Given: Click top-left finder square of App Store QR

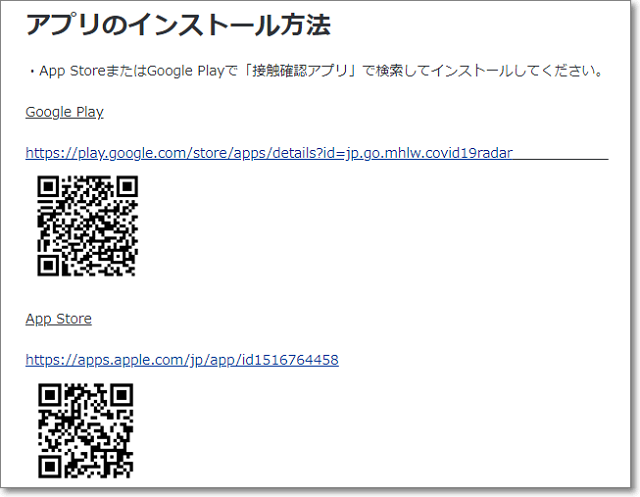Looking at the screenshot, I should pos(49,394).
